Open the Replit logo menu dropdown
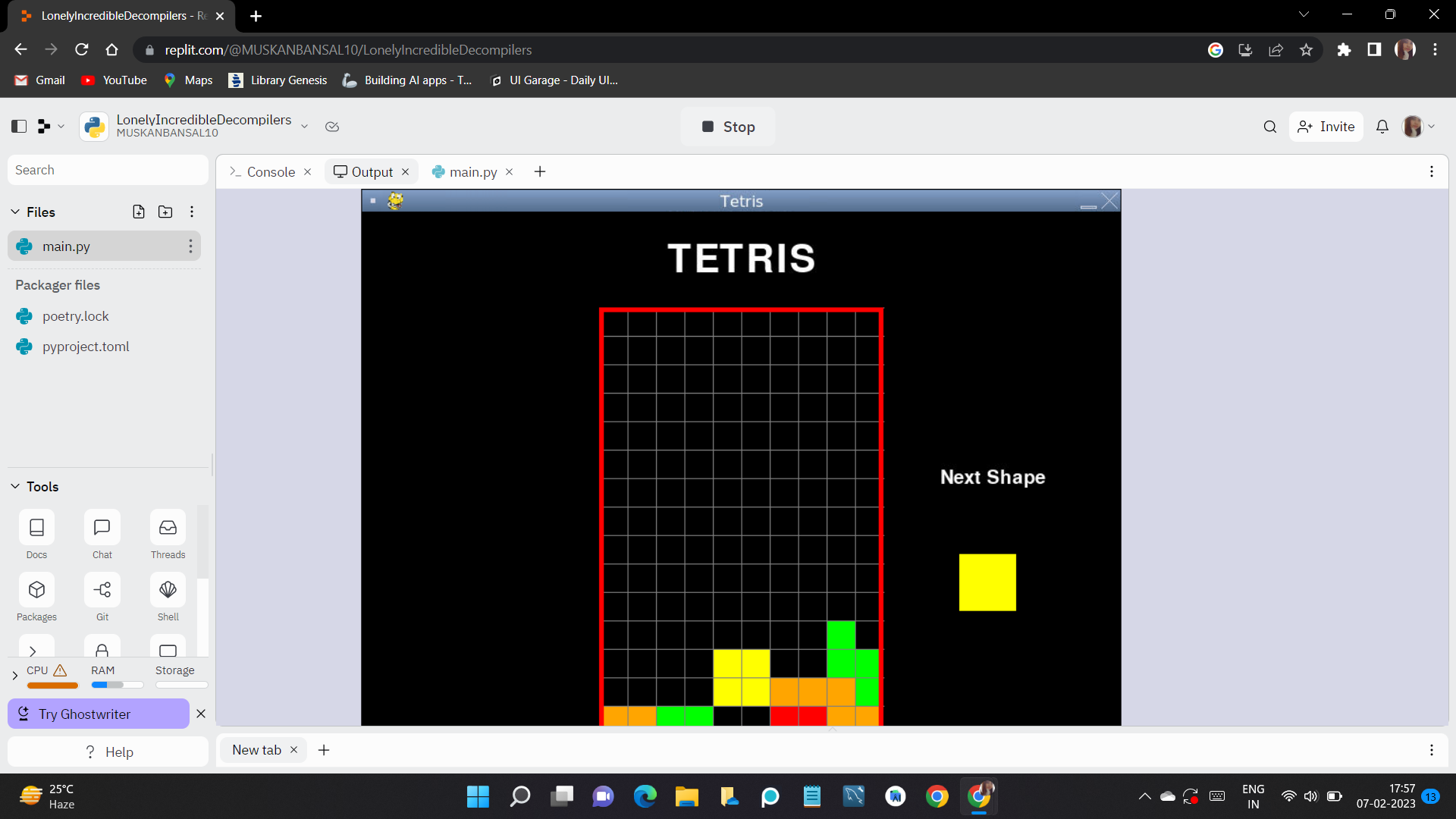This screenshot has height=819, width=1456. tap(51, 126)
